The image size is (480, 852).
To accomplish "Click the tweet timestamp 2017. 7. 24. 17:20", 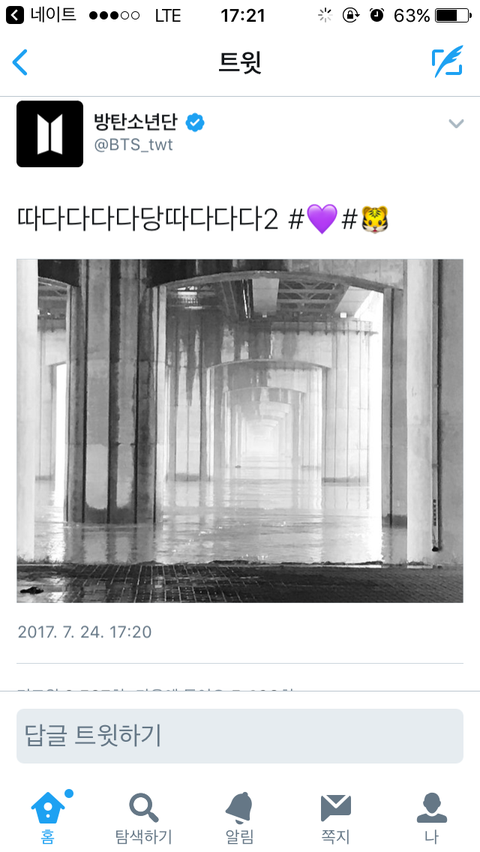I will point(85,632).
